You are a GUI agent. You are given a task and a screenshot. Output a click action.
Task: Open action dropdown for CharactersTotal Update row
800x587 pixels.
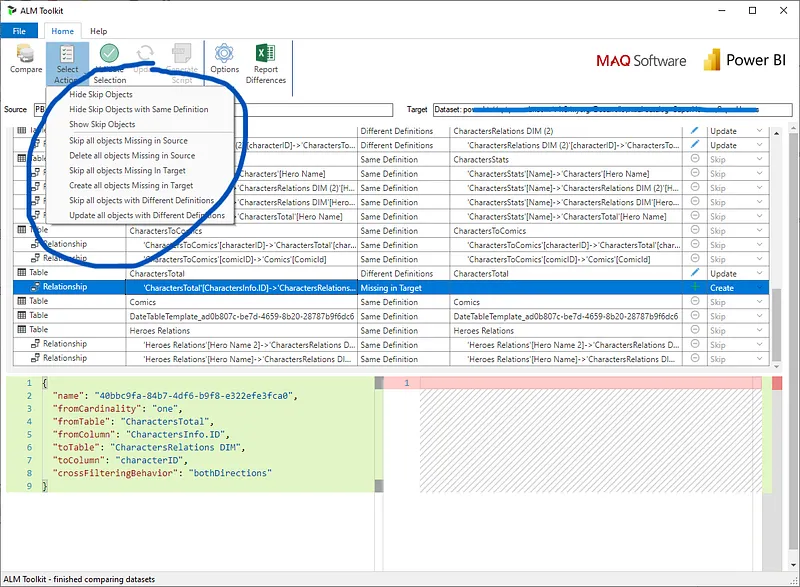pyautogui.click(x=760, y=273)
